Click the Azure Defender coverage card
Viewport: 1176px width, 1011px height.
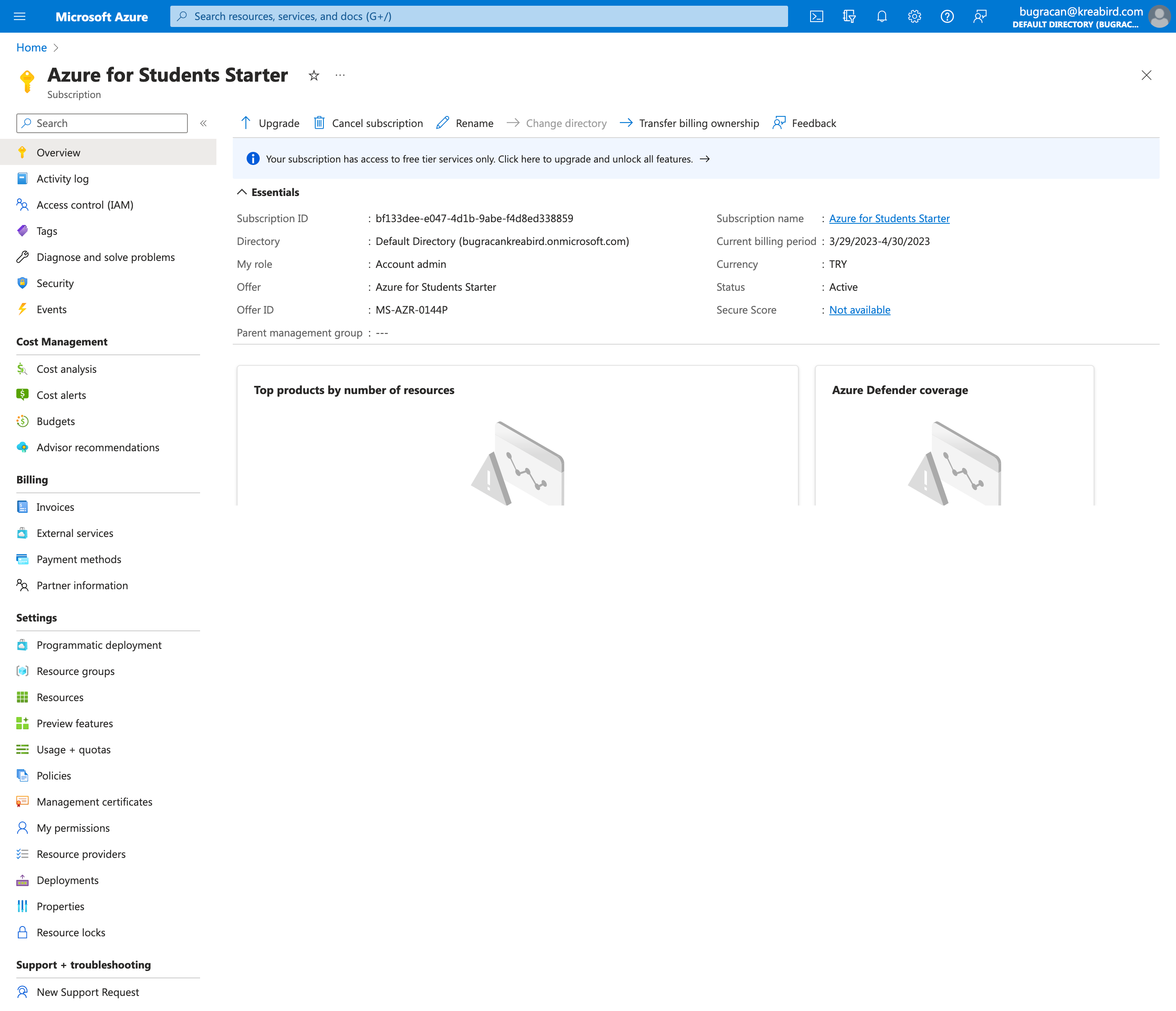[955, 435]
